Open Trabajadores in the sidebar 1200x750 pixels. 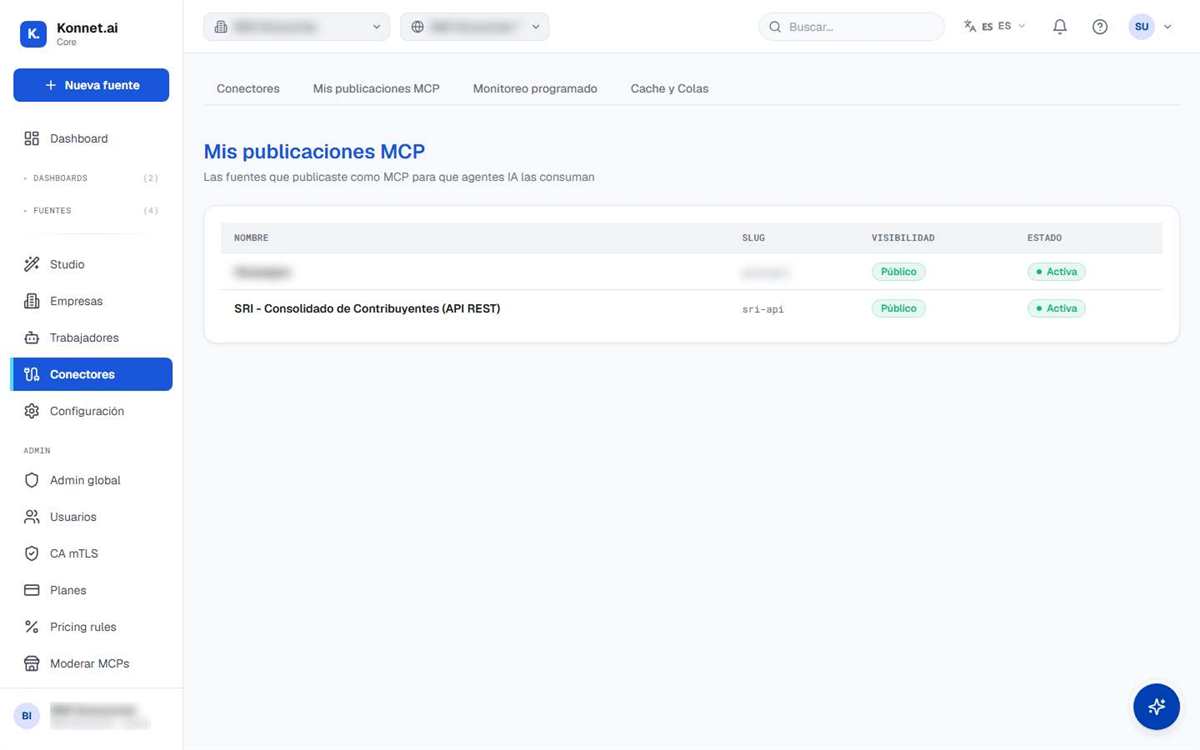91,338
